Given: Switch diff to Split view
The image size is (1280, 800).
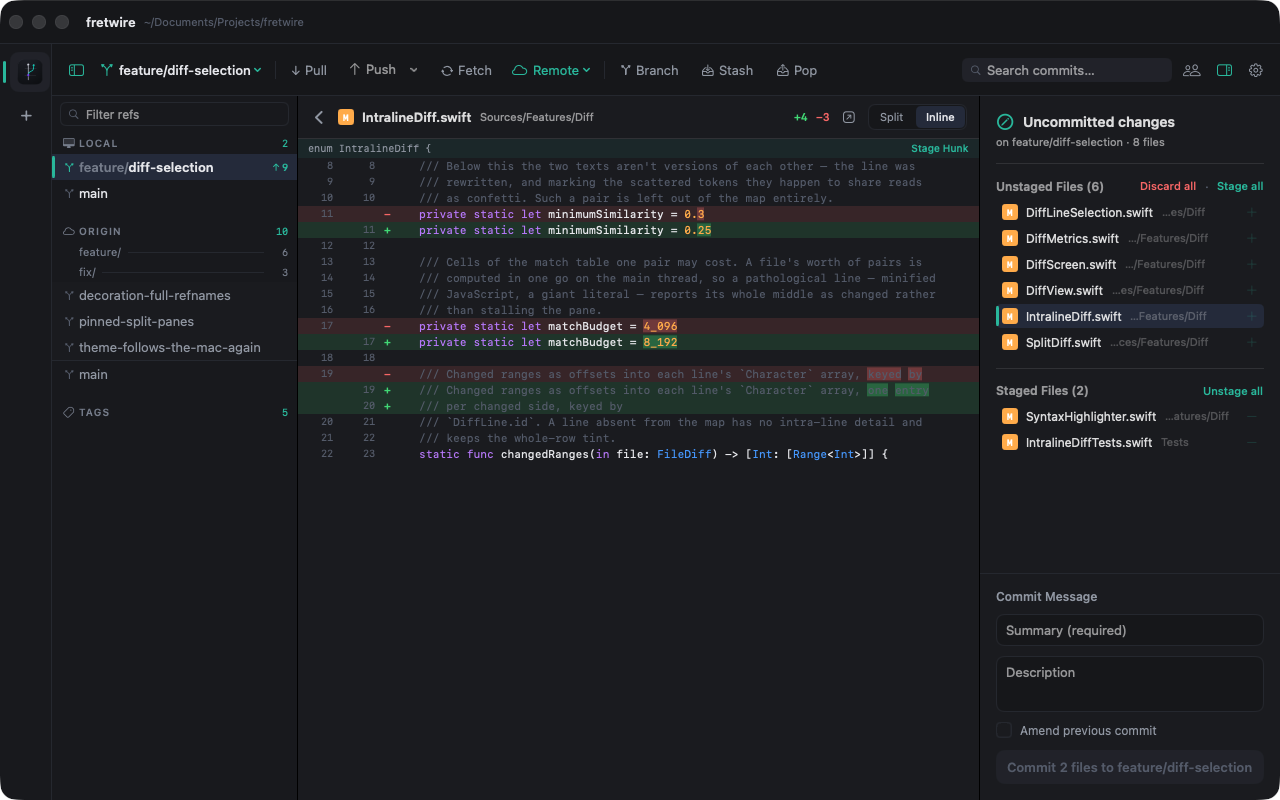Looking at the screenshot, I should pos(891,117).
